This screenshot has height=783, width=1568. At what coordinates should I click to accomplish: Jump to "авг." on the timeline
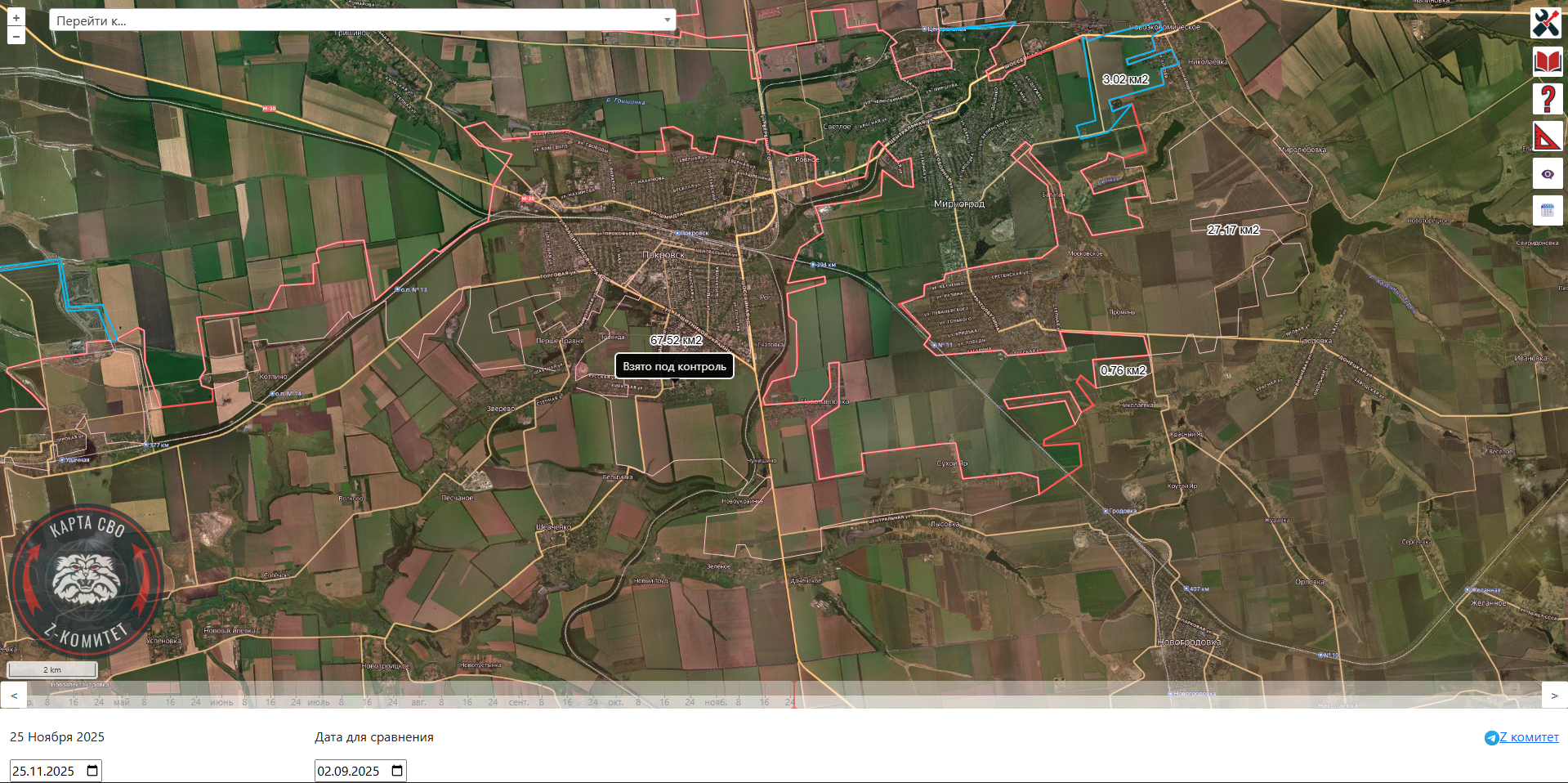[x=418, y=702]
